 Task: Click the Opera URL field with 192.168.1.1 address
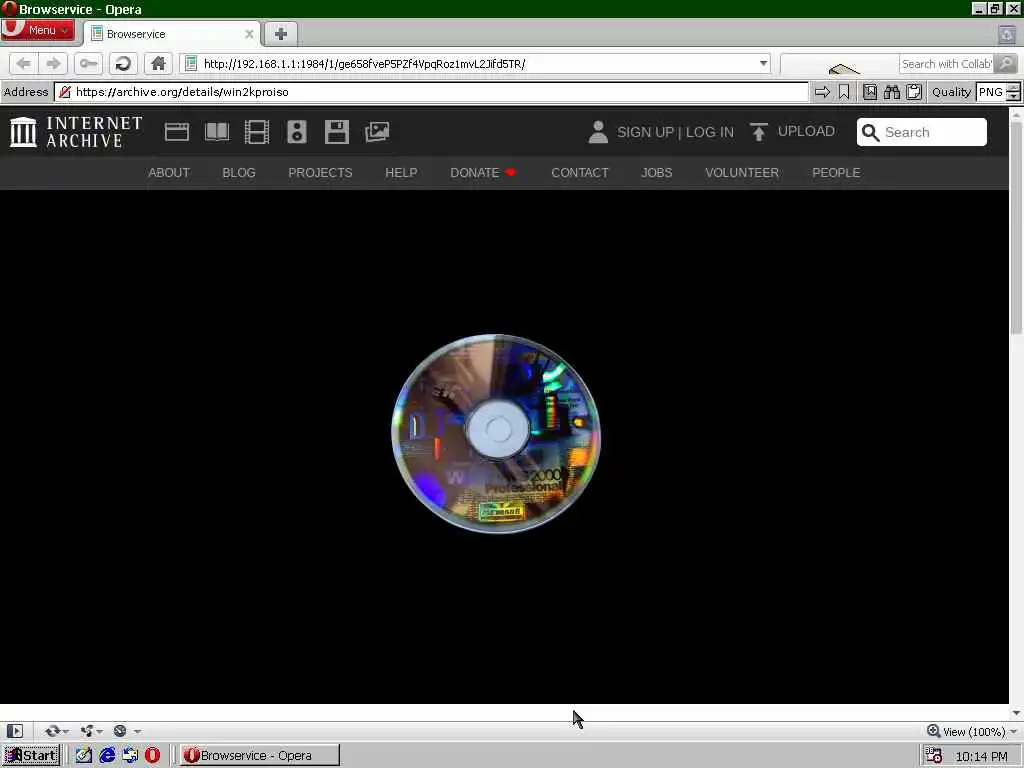(473, 63)
